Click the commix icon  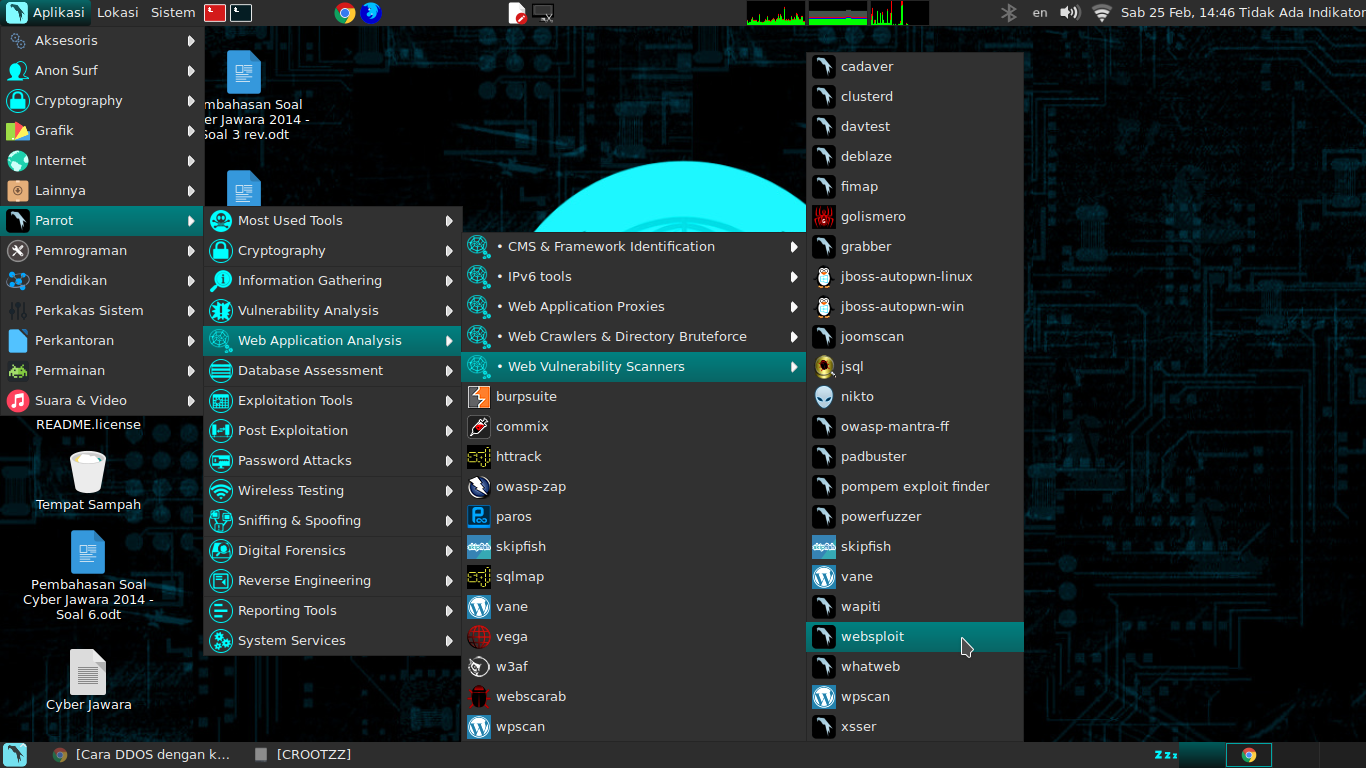(479, 427)
